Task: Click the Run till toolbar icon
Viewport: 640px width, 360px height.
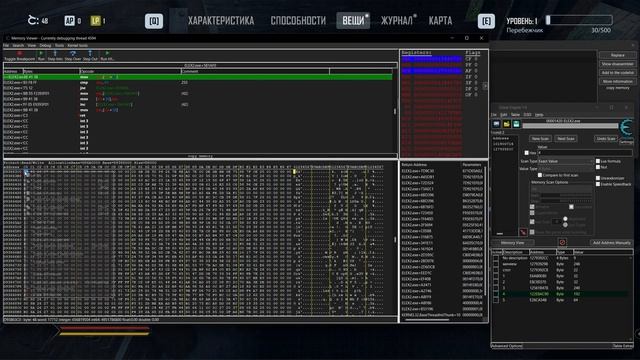Action: (x=107, y=53)
